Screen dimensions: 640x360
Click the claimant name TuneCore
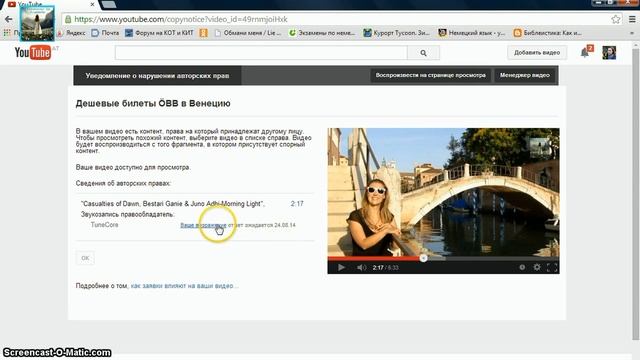click(x=104, y=225)
